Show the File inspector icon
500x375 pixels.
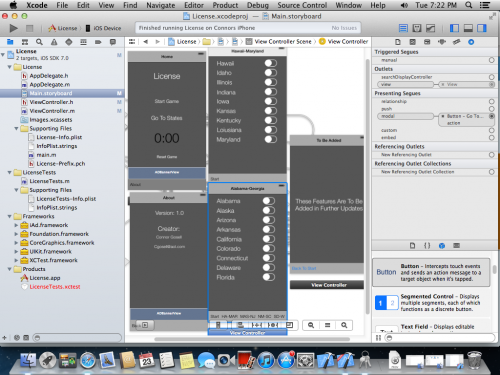pos(398,42)
